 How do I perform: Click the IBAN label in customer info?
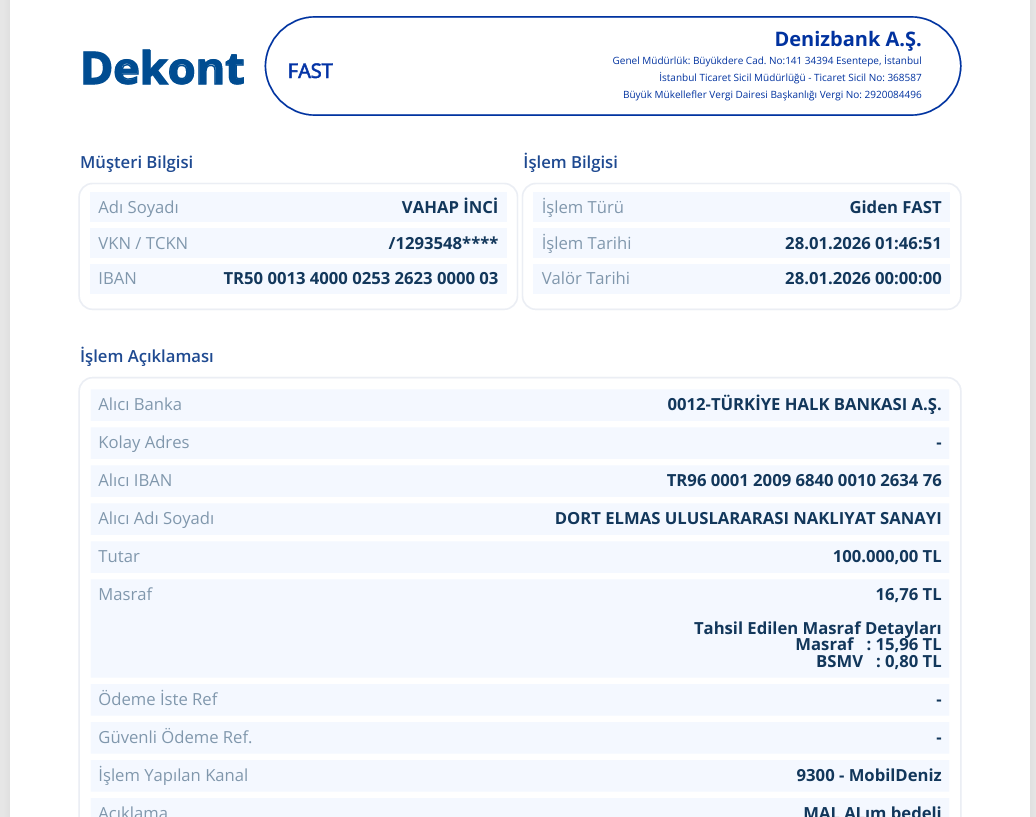(117, 278)
